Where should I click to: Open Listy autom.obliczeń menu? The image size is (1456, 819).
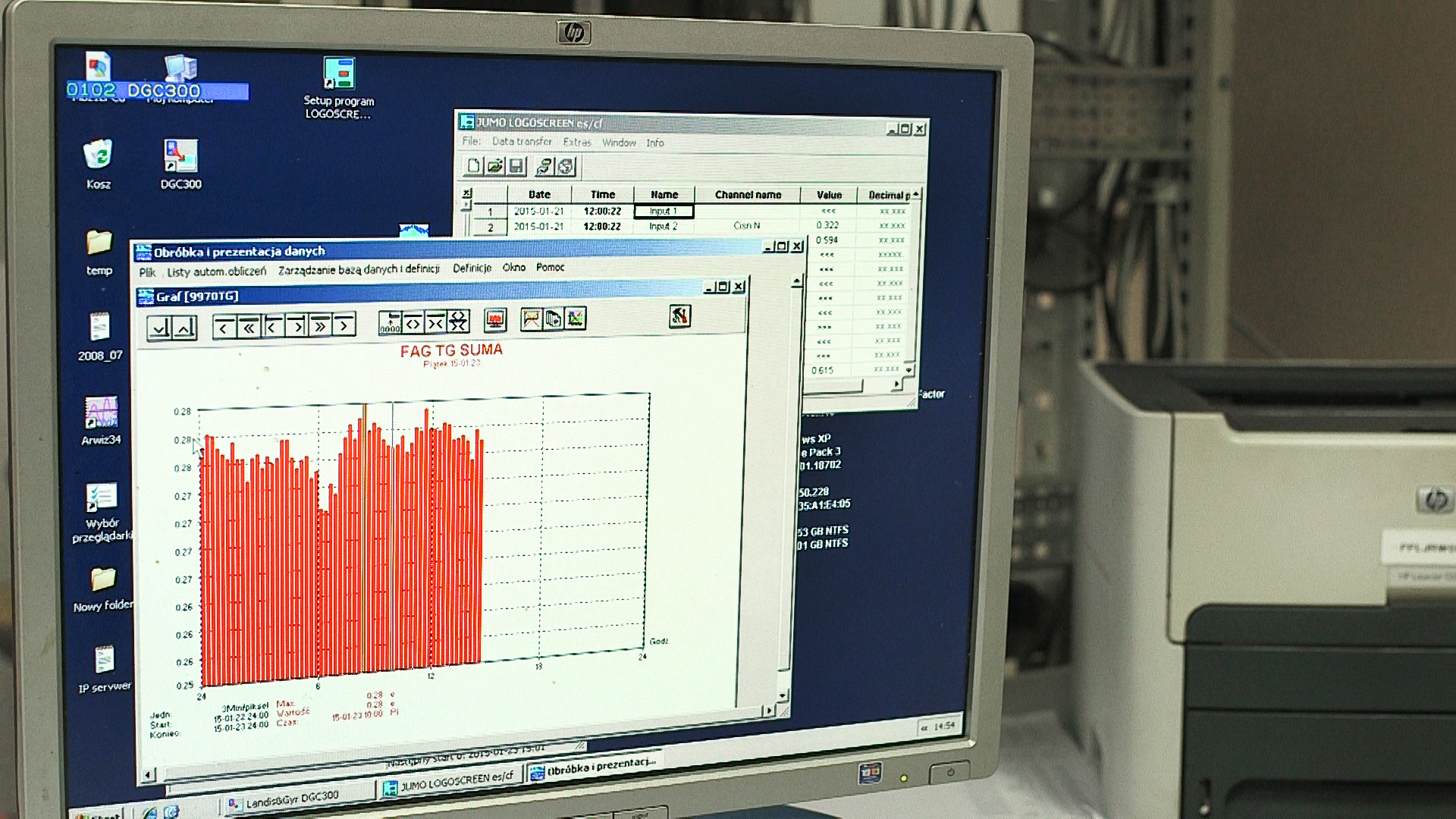216,271
